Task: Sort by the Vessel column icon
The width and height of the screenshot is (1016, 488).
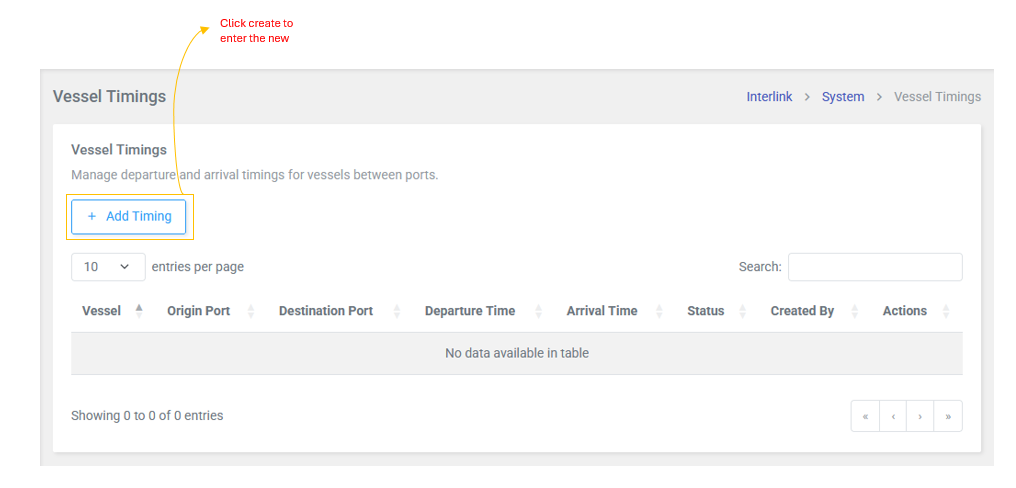Action: tap(139, 311)
